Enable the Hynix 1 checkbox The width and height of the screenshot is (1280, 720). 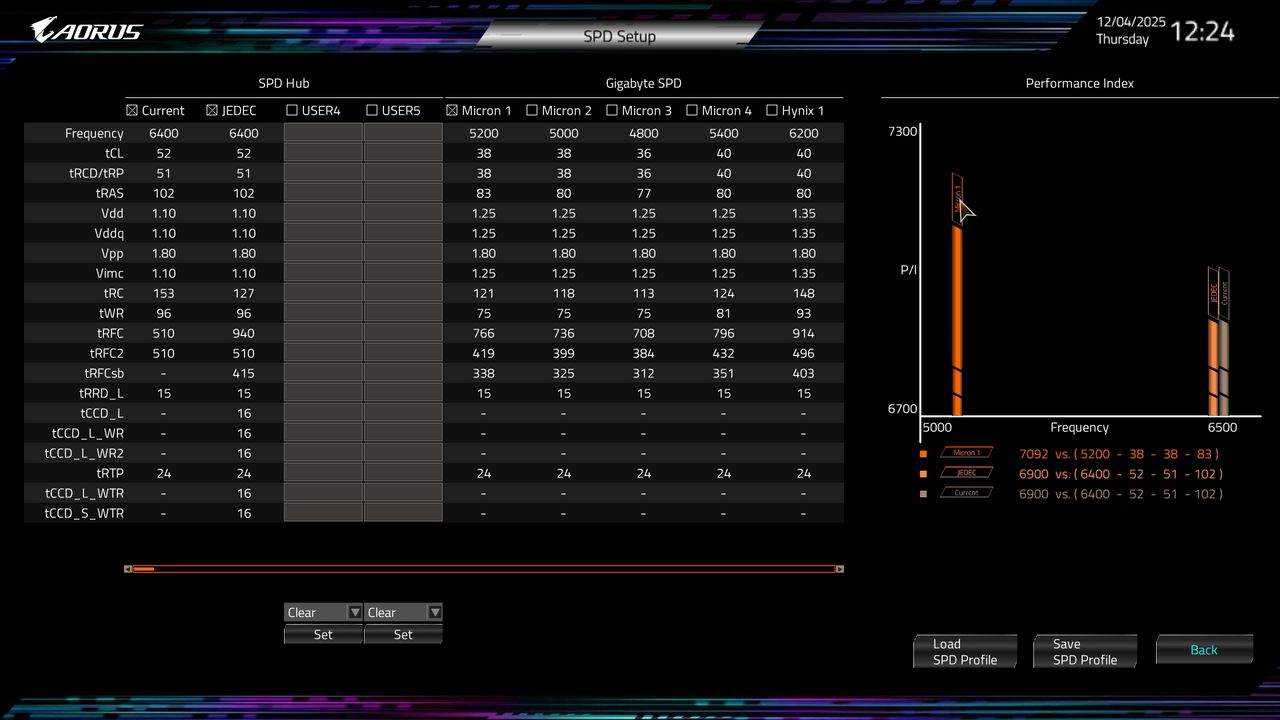click(771, 110)
